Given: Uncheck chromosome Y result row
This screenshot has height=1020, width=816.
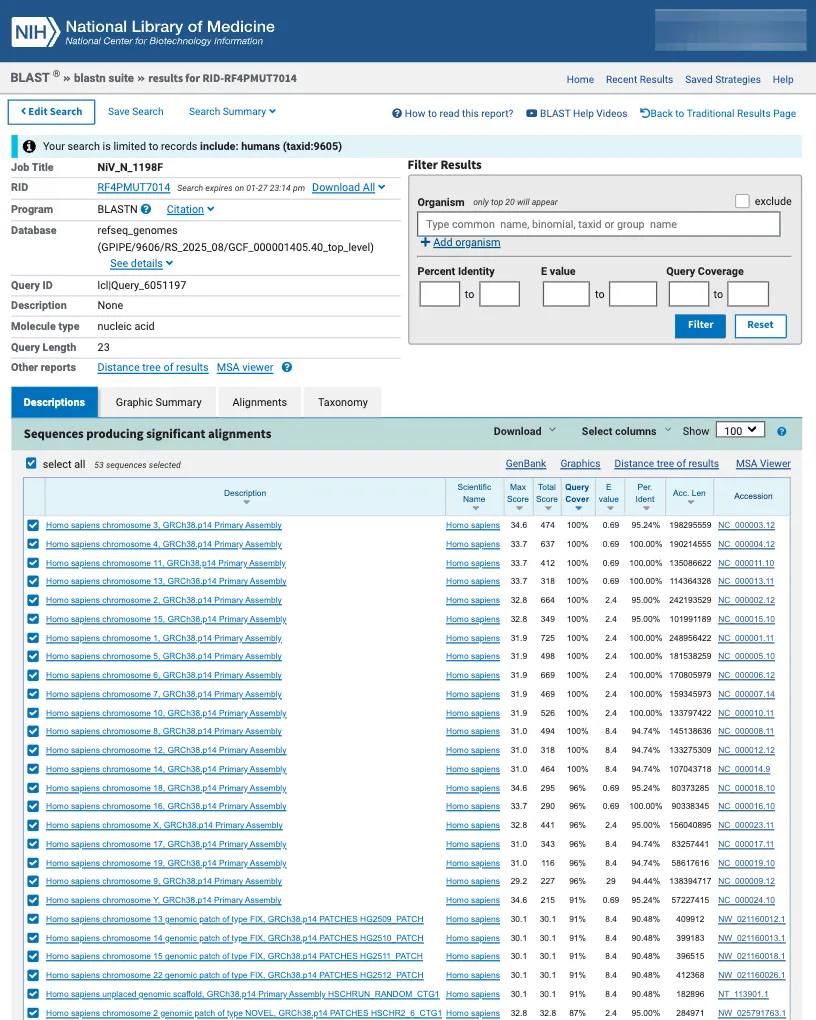Looking at the screenshot, I should point(33,900).
